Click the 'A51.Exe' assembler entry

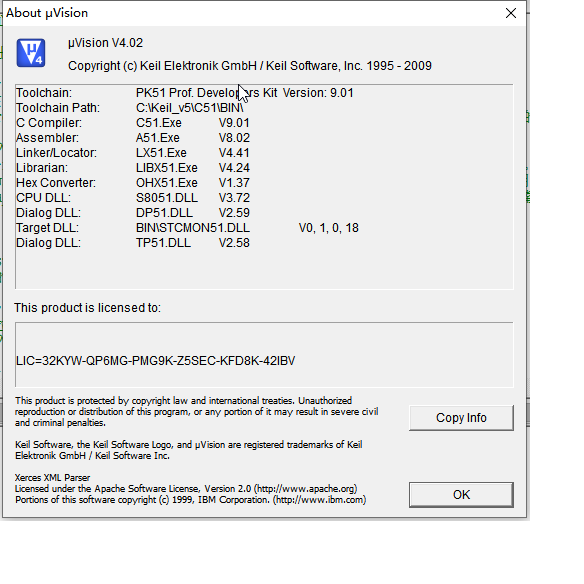click(x=158, y=138)
